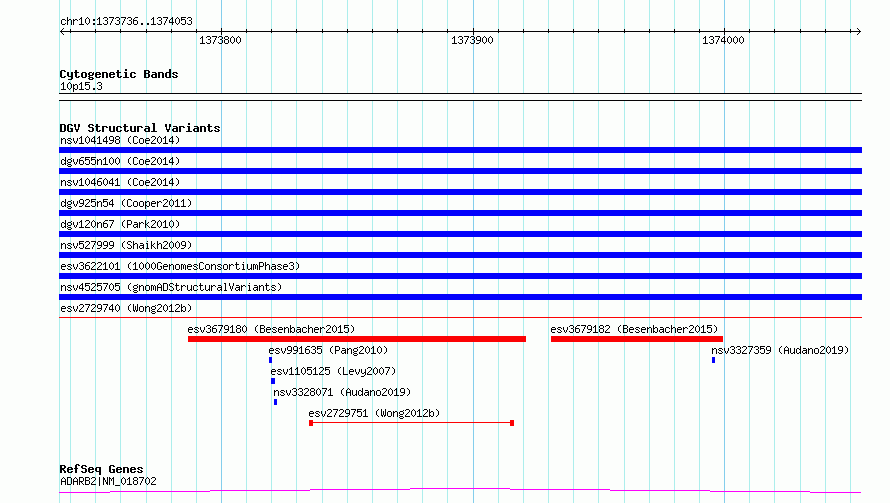The height and width of the screenshot is (503, 890).
Task: Click the red bar for esv3679182
Action: point(637,339)
